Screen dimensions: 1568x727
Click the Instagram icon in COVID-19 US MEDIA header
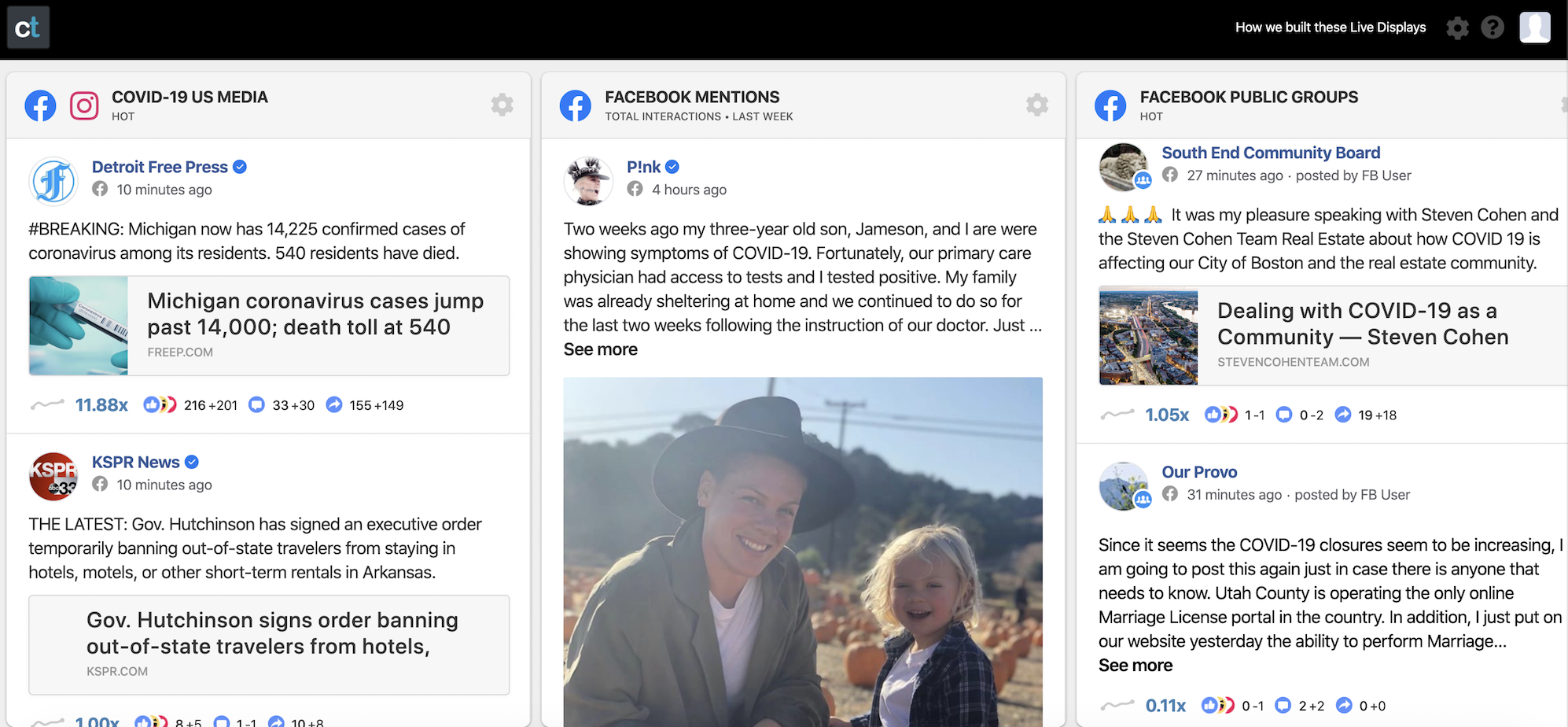(x=85, y=105)
